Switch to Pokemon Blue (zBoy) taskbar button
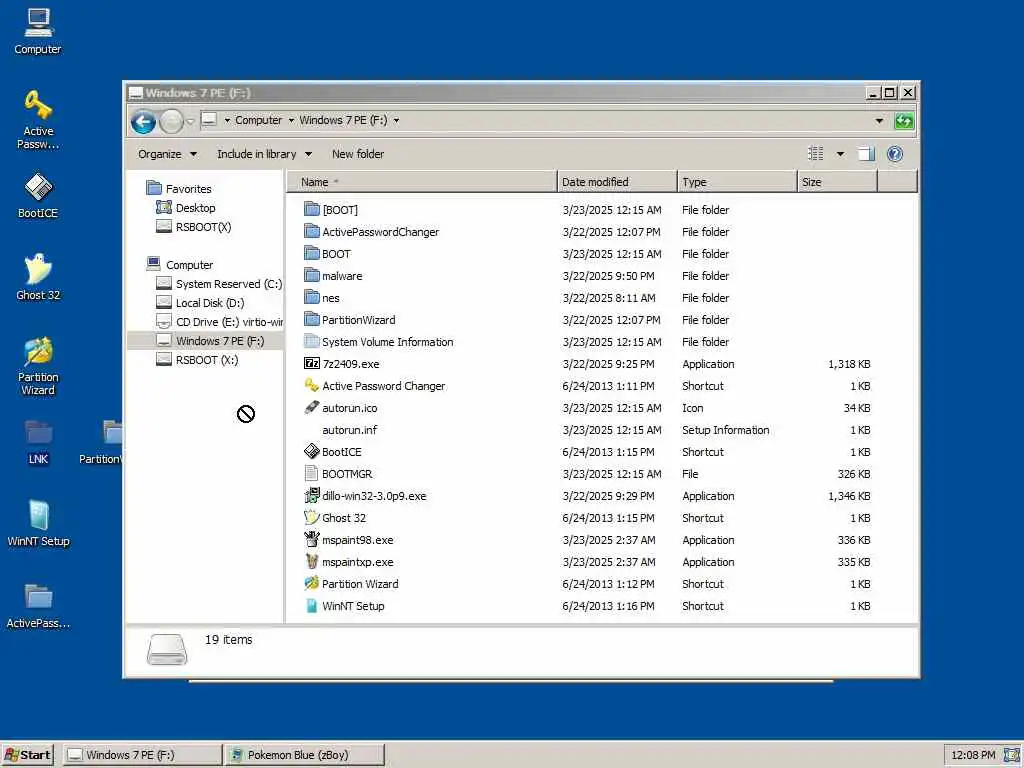Viewport: 1024px width, 768px height. (304, 755)
